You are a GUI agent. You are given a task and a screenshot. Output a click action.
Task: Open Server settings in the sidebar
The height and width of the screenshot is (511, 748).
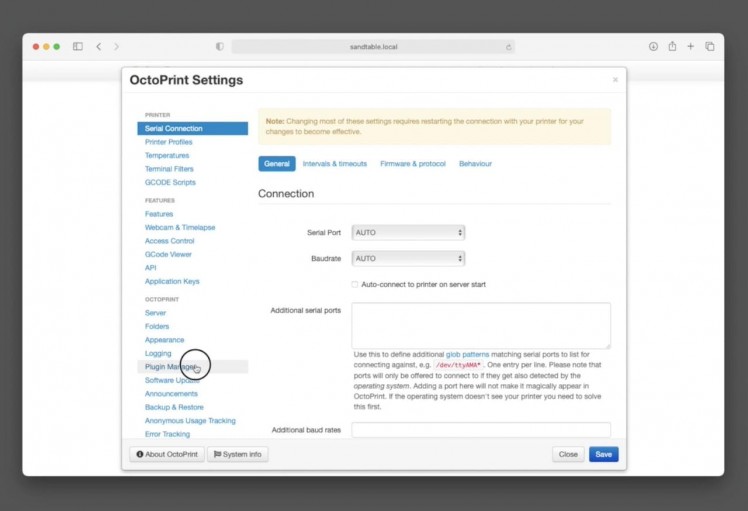[155, 313]
